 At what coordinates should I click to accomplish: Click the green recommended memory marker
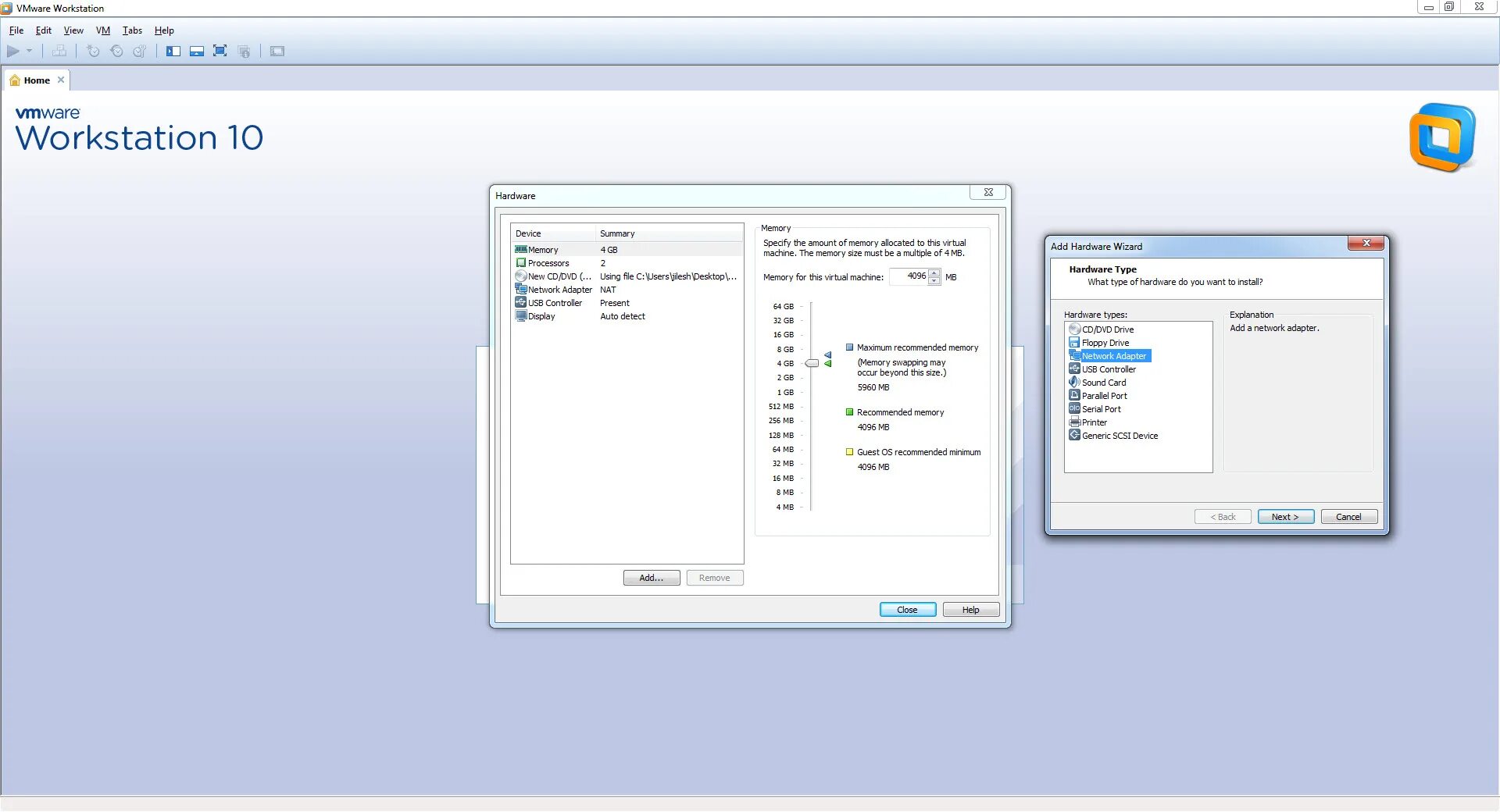point(828,364)
